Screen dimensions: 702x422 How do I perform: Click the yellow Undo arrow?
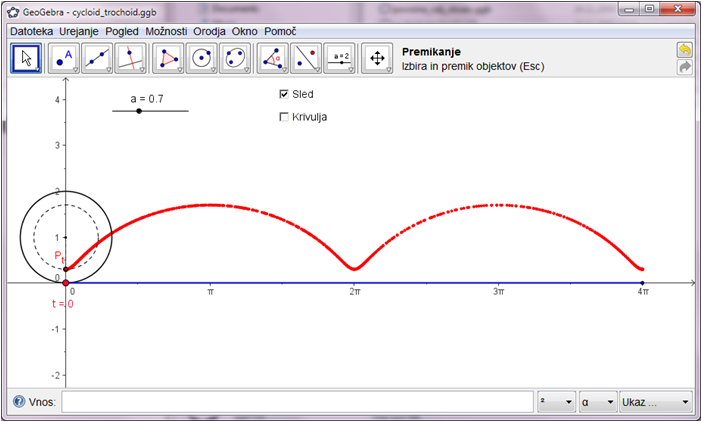[685, 50]
